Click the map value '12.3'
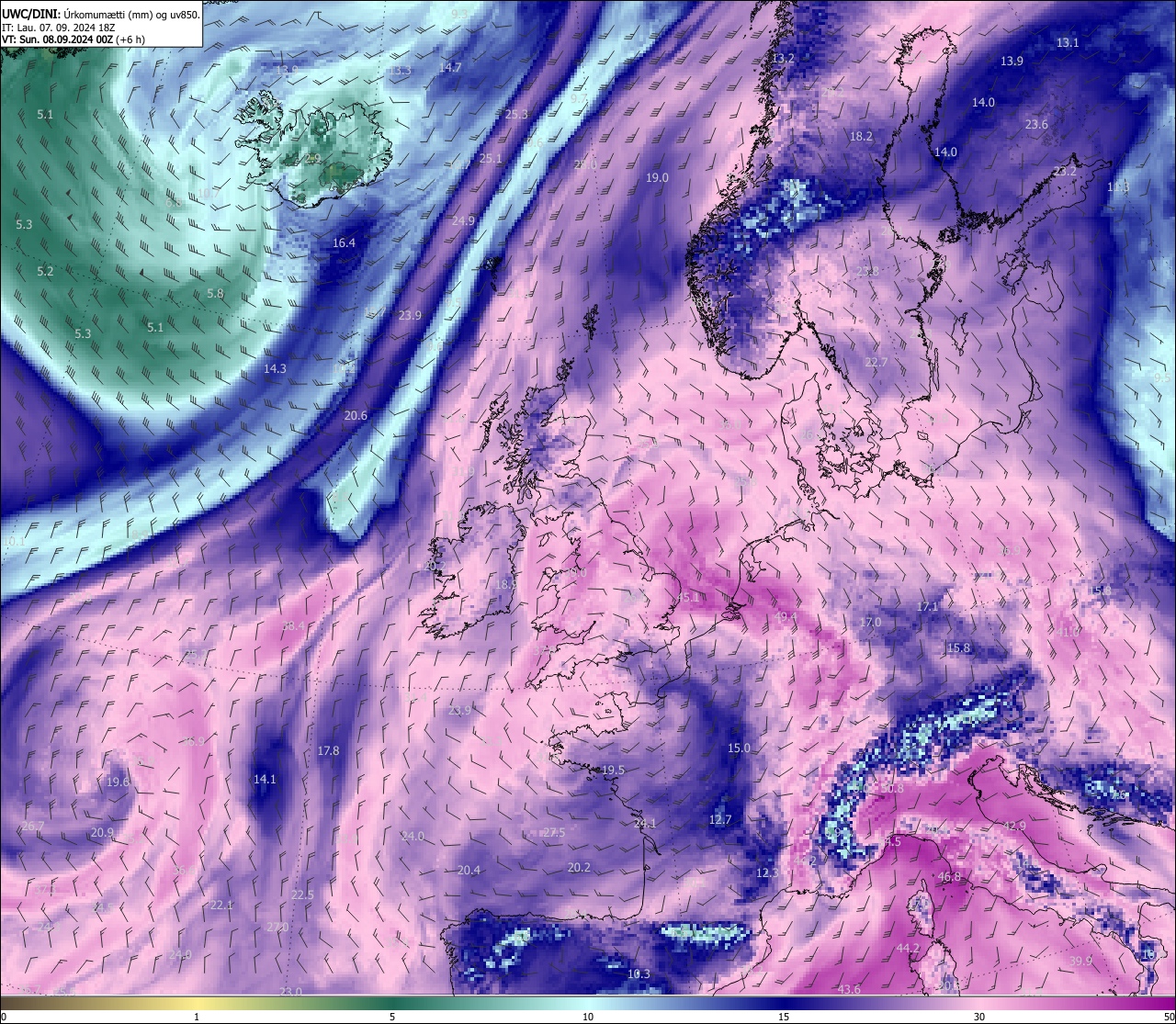Viewport: 1176px width, 1024px height. point(767,873)
